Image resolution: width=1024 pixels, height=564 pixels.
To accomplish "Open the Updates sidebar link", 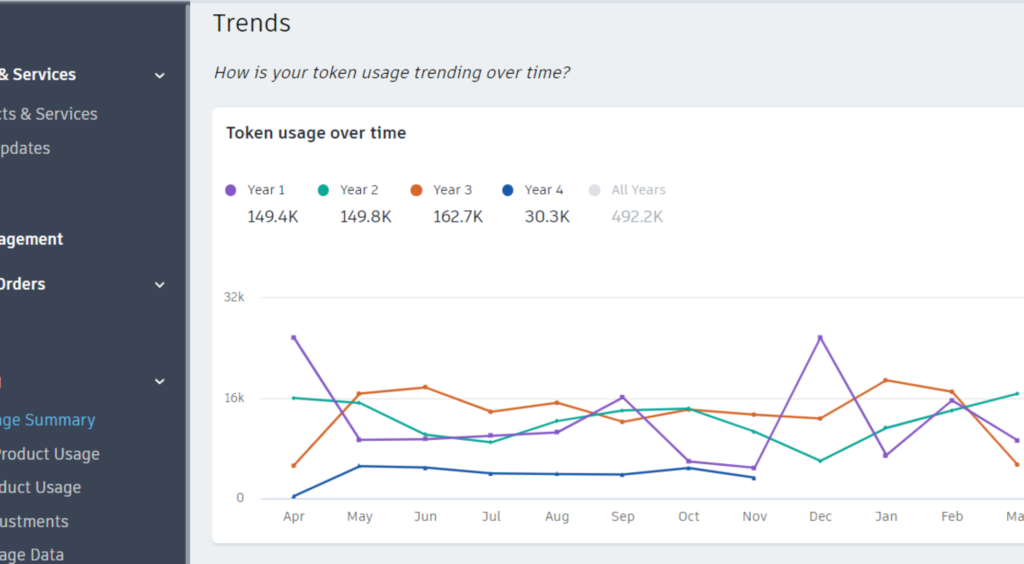I will 26,148.
